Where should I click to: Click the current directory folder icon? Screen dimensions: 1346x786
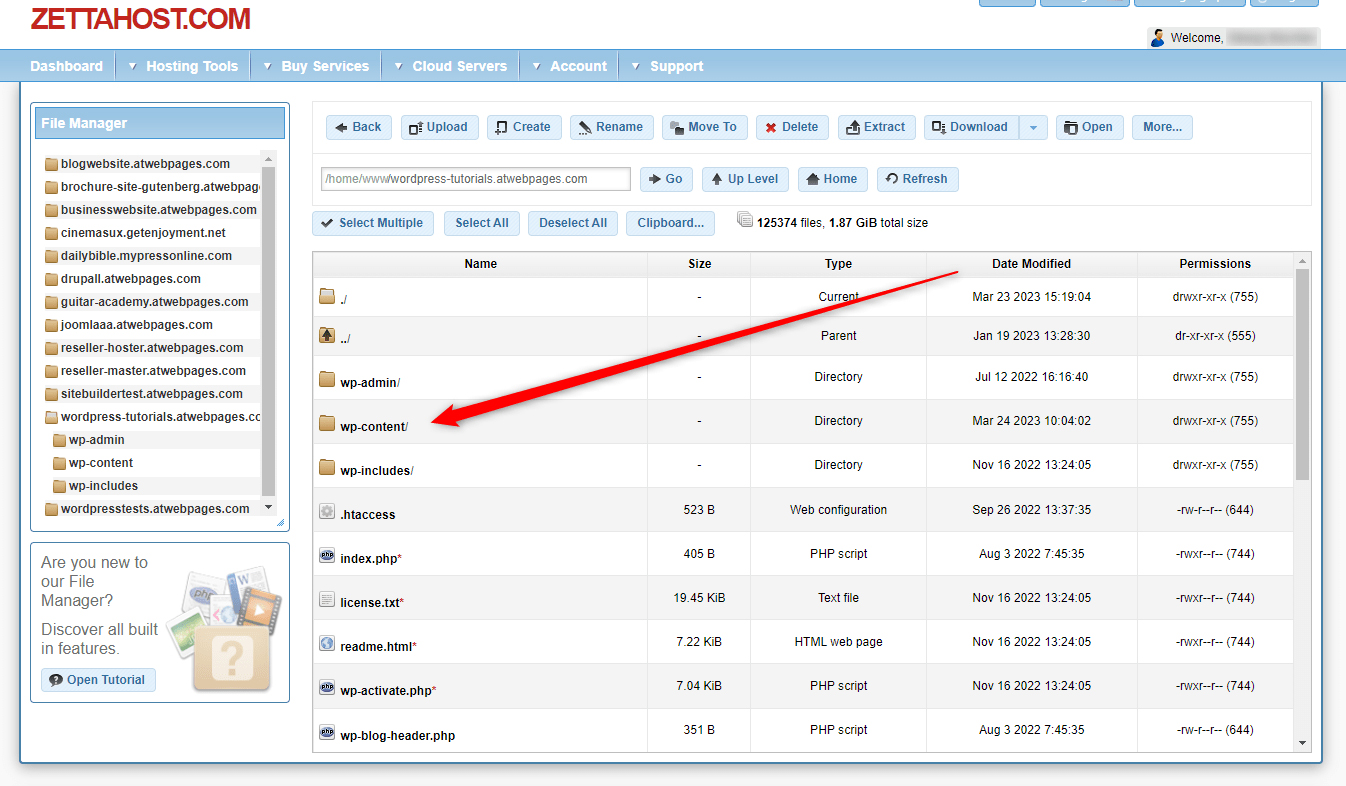click(327, 296)
